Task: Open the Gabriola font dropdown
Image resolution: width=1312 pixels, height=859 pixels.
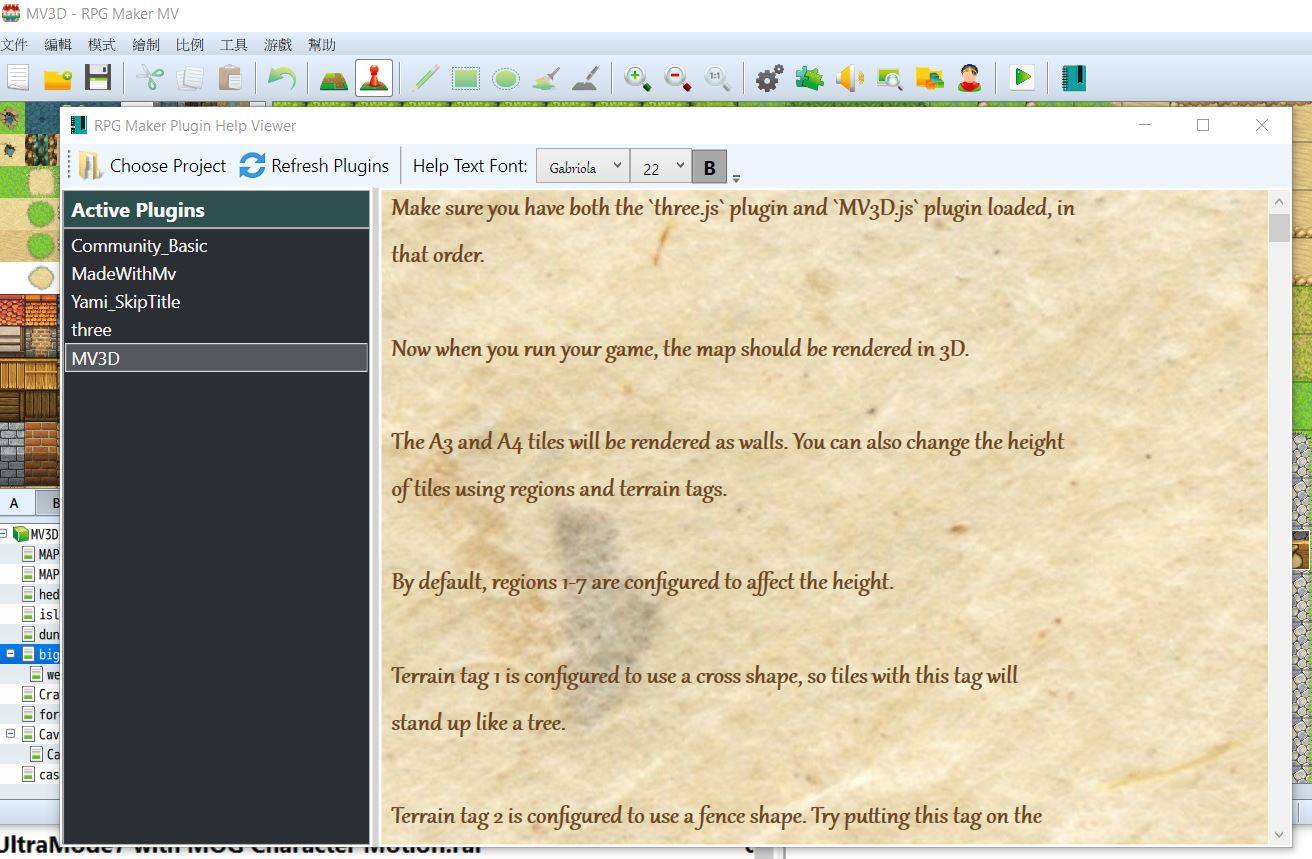Action: click(x=582, y=167)
